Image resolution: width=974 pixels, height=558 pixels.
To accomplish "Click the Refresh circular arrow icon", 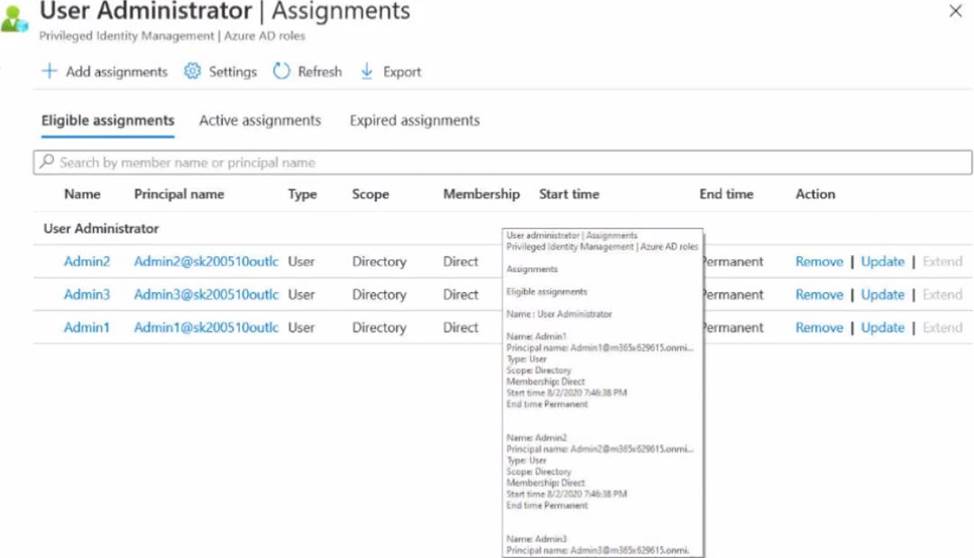I will coord(282,71).
